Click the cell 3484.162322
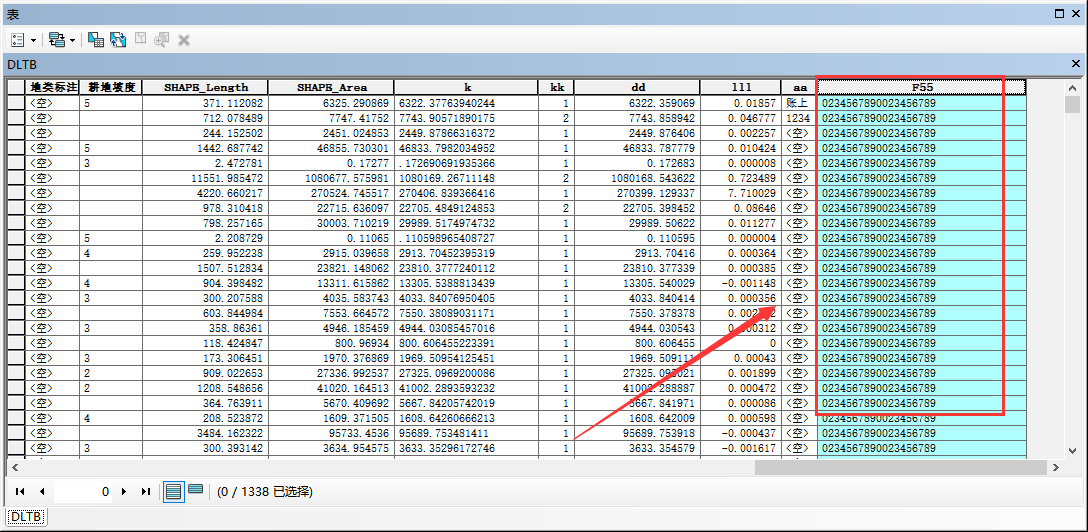Screen dimensions: 1088x532 click(205, 433)
